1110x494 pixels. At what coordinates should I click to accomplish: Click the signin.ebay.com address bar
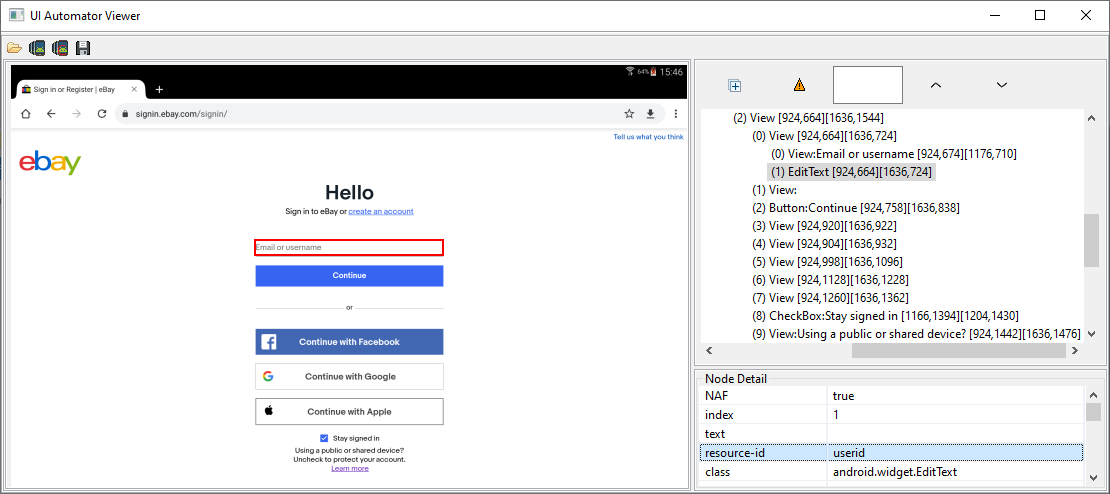389,114
